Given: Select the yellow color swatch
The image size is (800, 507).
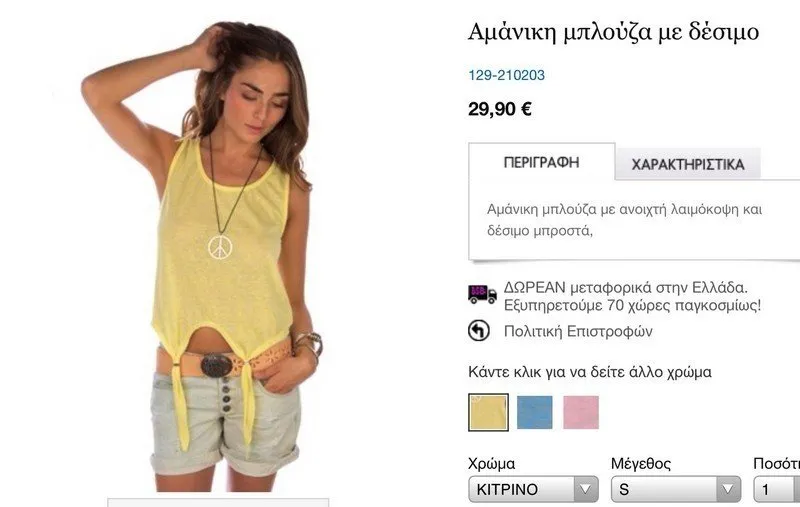Looking at the screenshot, I should coord(488,412).
